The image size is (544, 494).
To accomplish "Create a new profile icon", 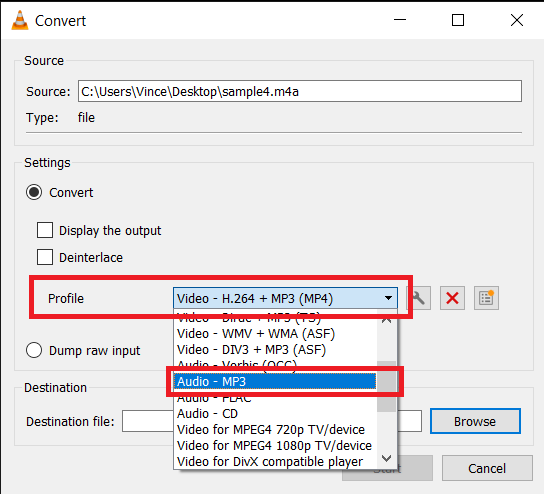I will pos(486,298).
